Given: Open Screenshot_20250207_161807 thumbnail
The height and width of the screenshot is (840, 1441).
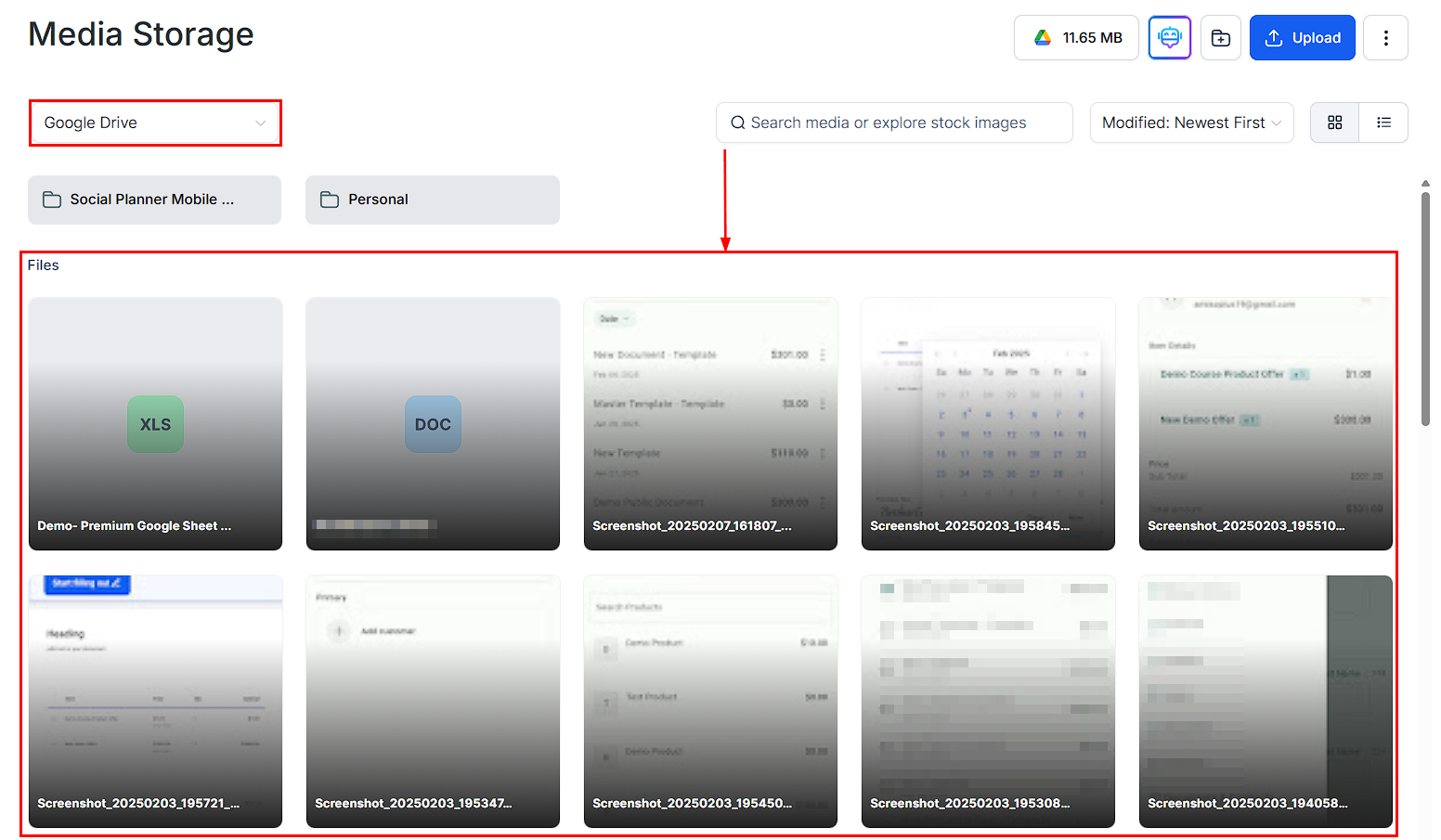Looking at the screenshot, I should coord(710,424).
